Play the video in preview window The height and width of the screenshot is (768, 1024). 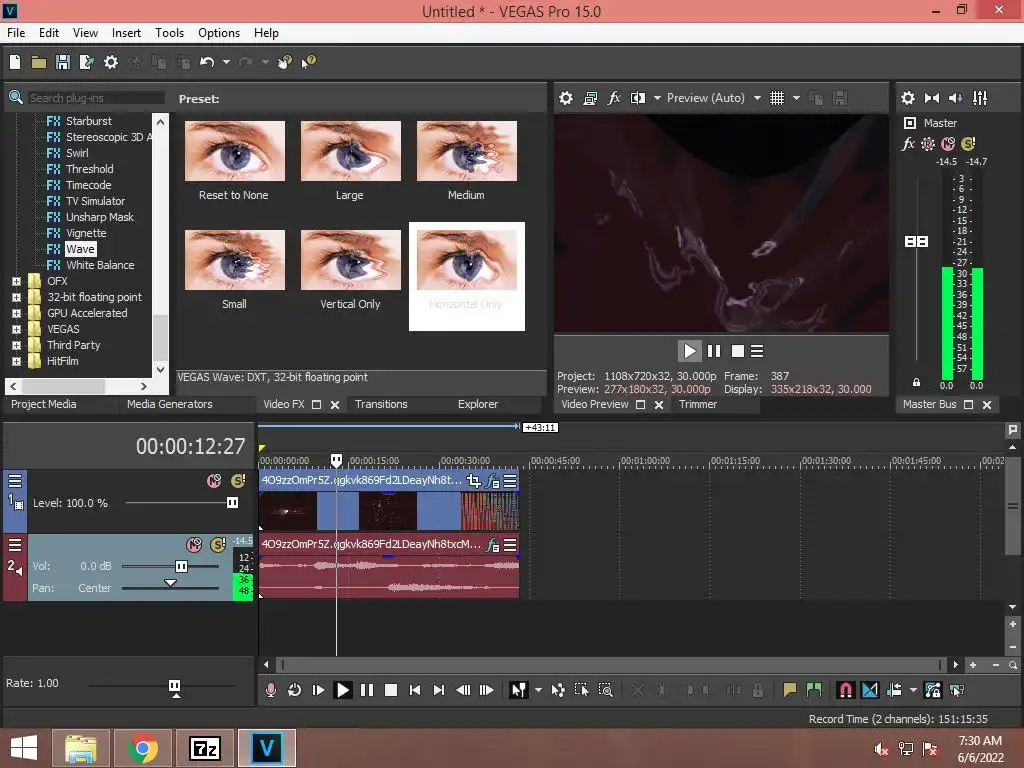coord(690,351)
